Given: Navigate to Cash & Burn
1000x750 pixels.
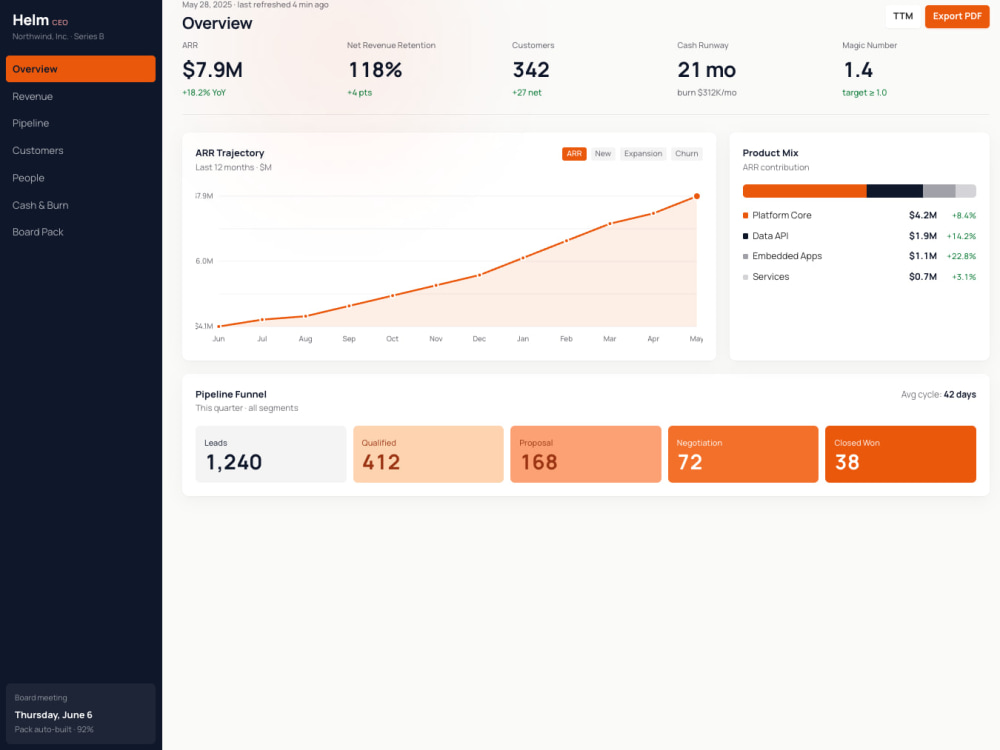Looking at the screenshot, I should 80,205.
